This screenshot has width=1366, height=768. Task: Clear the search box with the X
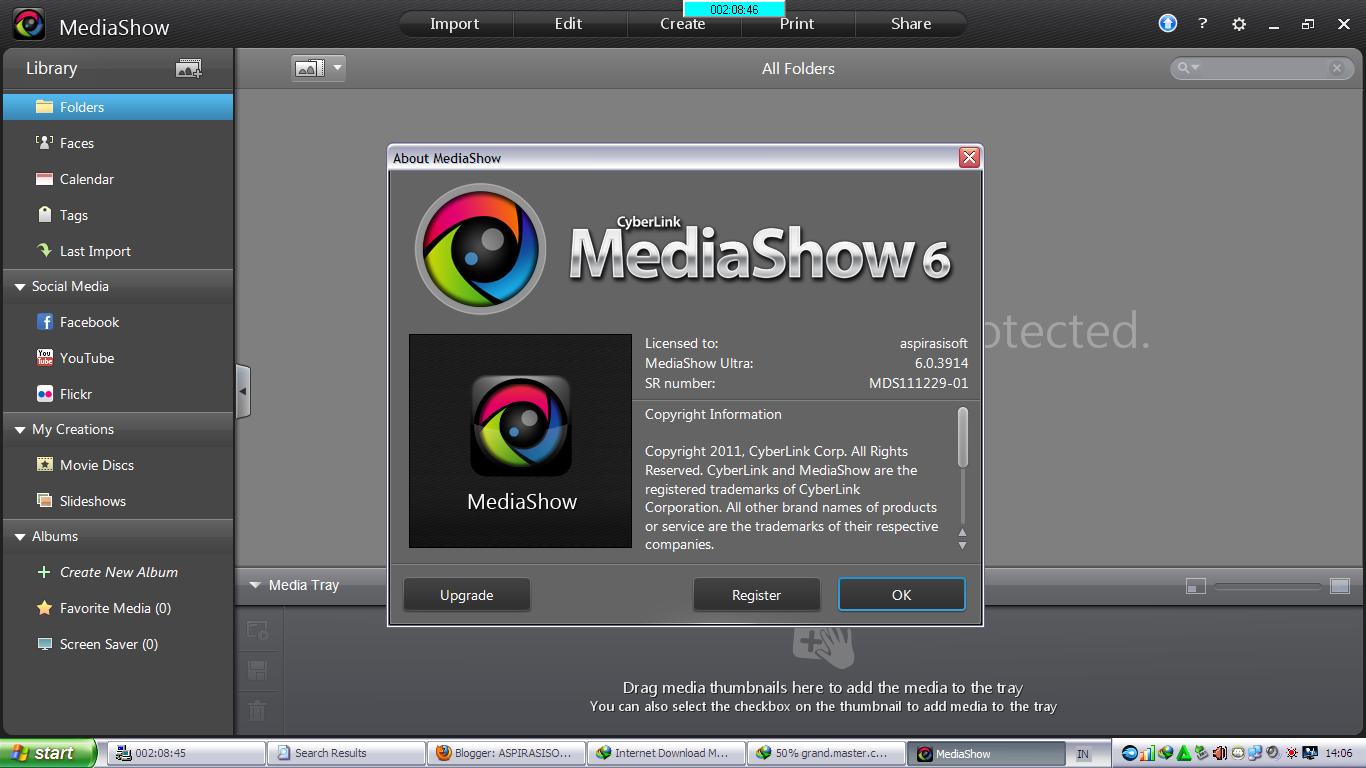pyautogui.click(x=1337, y=68)
